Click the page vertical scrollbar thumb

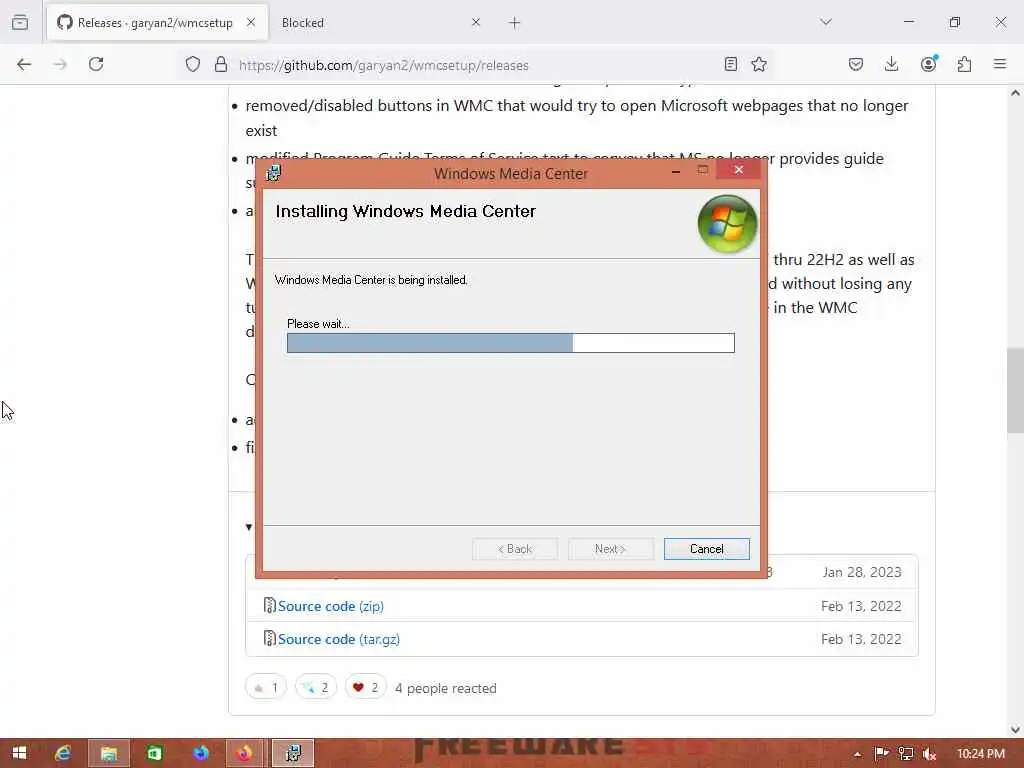[x=1015, y=391]
